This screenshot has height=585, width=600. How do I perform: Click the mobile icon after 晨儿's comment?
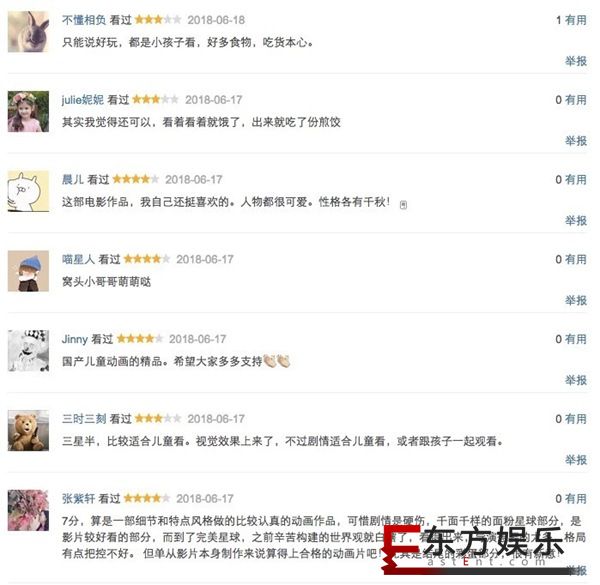pos(403,205)
